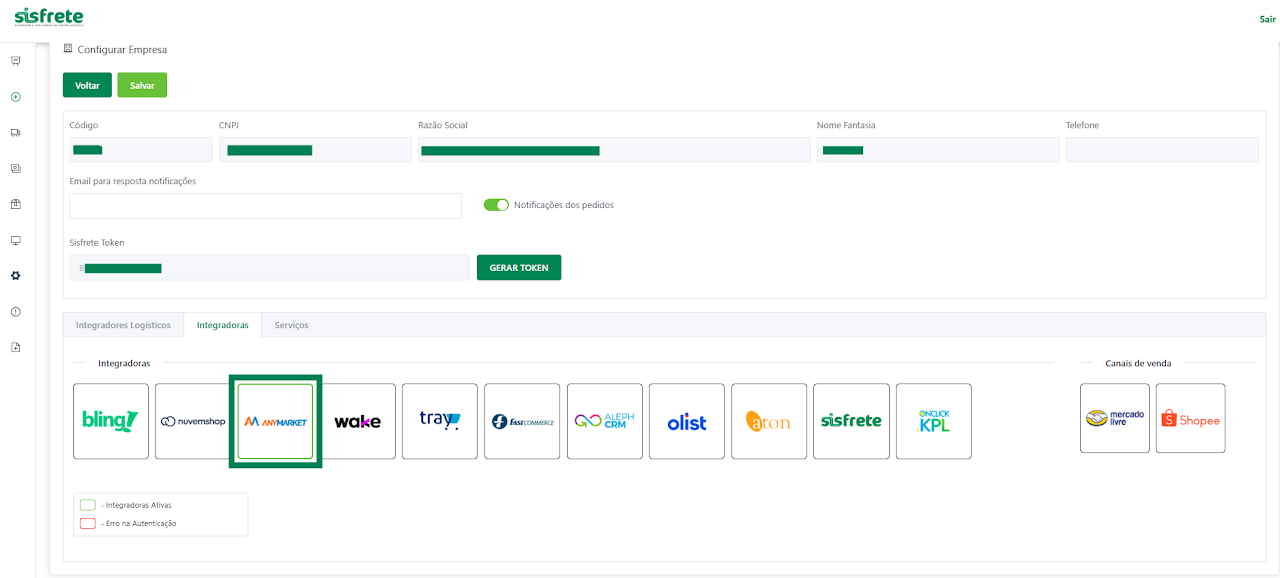Image resolution: width=1280 pixels, height=578 pixels.
Task: Click the Sair link
Action: click(x=1267, y=19)
